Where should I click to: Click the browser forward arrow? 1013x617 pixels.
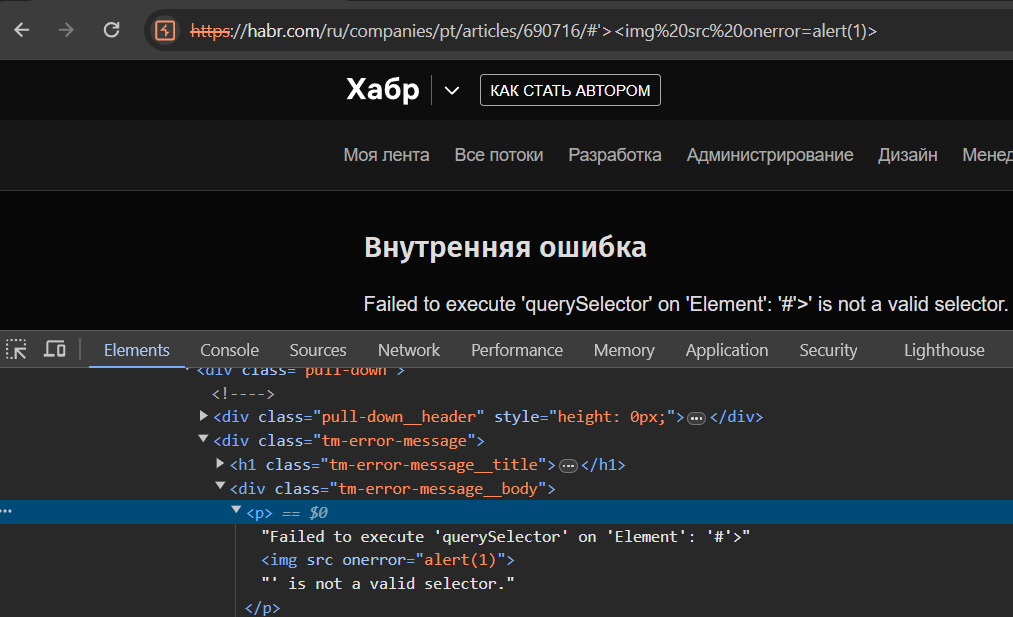[66, 30]
